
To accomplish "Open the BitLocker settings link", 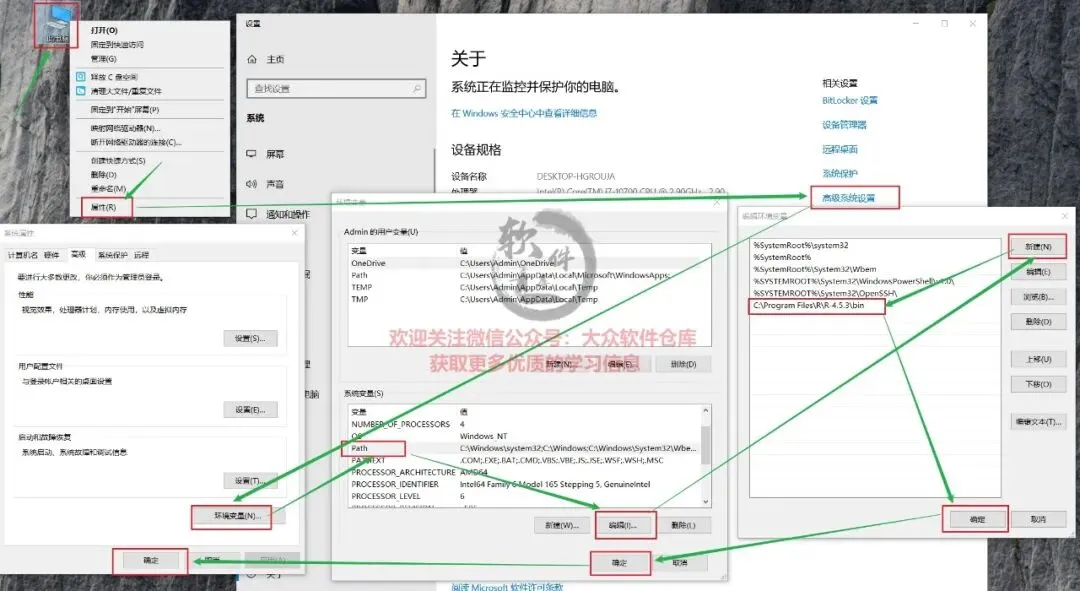I will coord(849,101).
